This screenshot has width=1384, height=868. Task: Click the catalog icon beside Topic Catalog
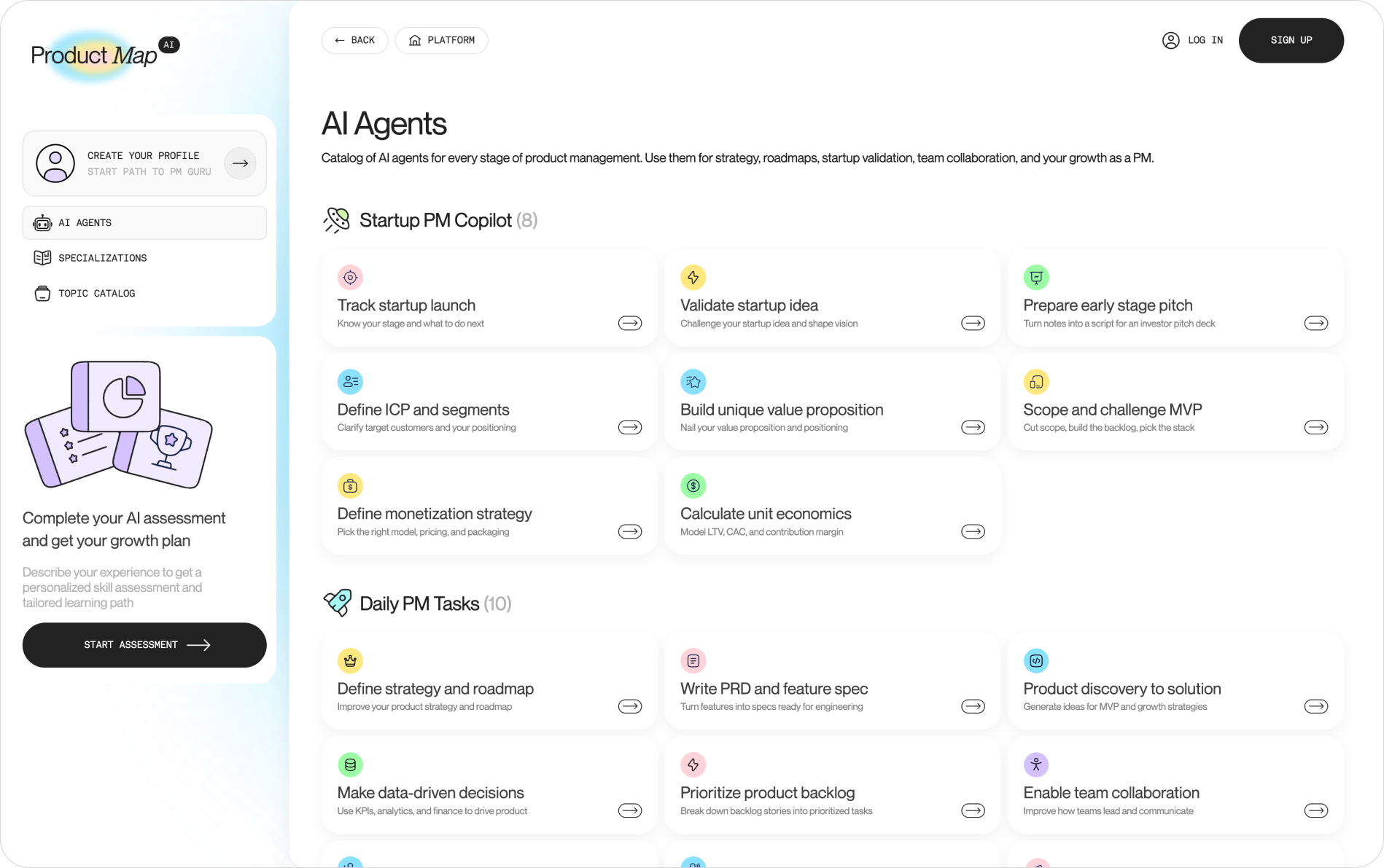[x=42, y=293]
